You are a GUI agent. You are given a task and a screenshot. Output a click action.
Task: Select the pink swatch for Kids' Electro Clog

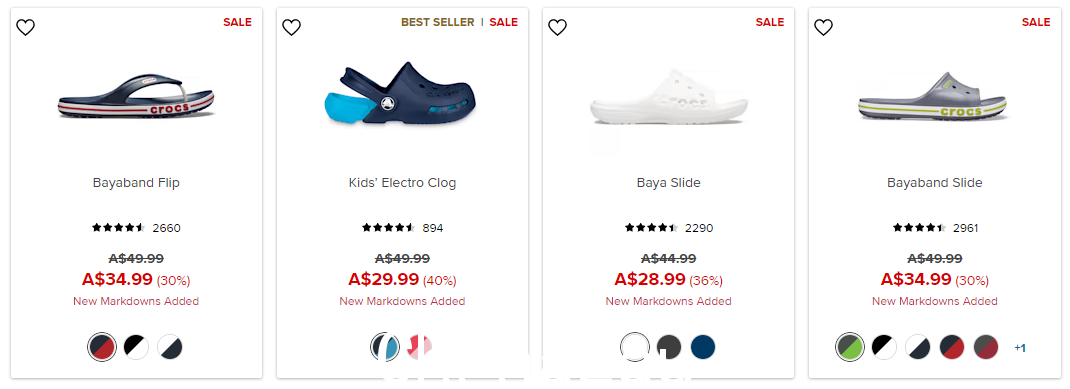click(x=419, y=347)
